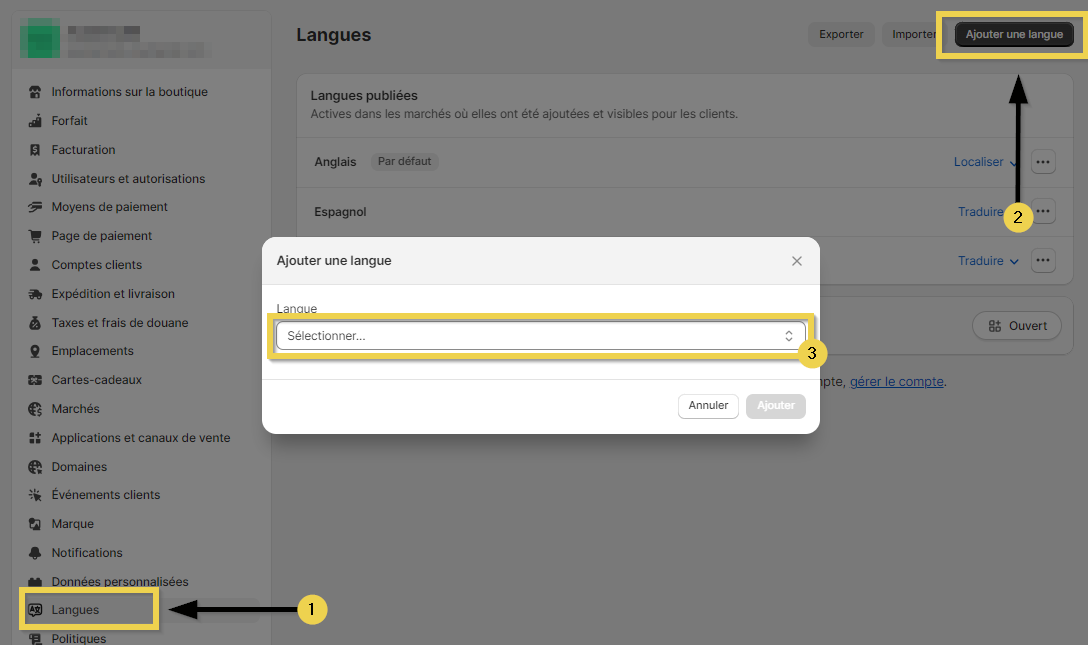Click the Domaines globe icon
This screenshot has height=645, width=1088.
tap(35, 467)
